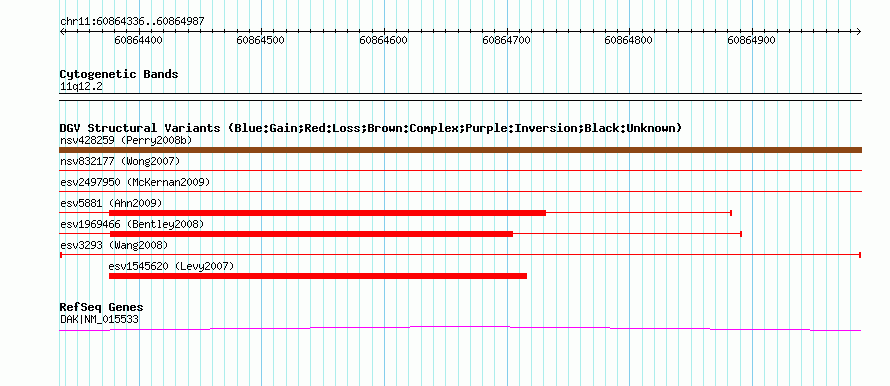Click ruler position label 60864900

click(x=752, y=40)
